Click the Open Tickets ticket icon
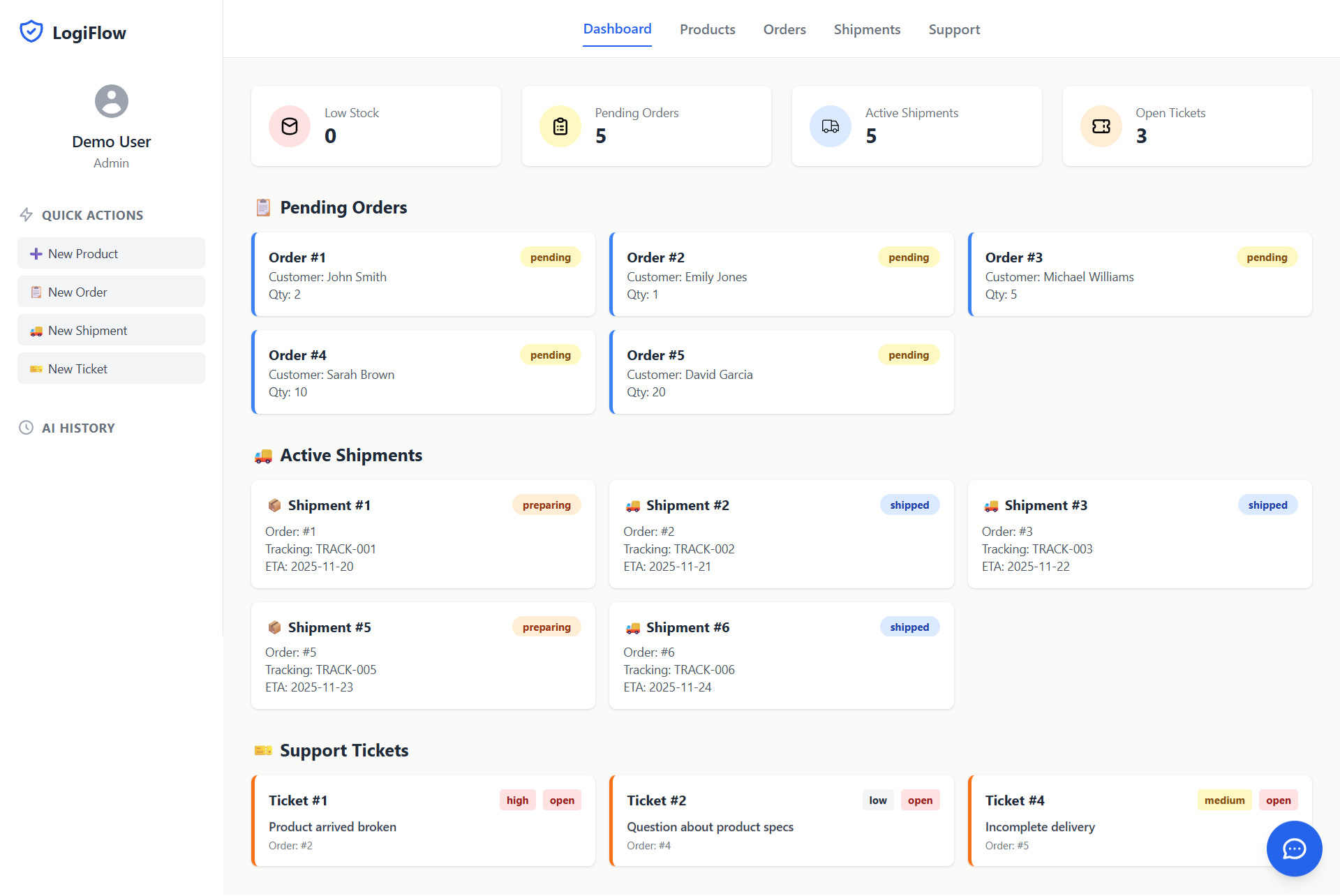Viewport: 1340px width, 896px height. tap(1101, 126)
